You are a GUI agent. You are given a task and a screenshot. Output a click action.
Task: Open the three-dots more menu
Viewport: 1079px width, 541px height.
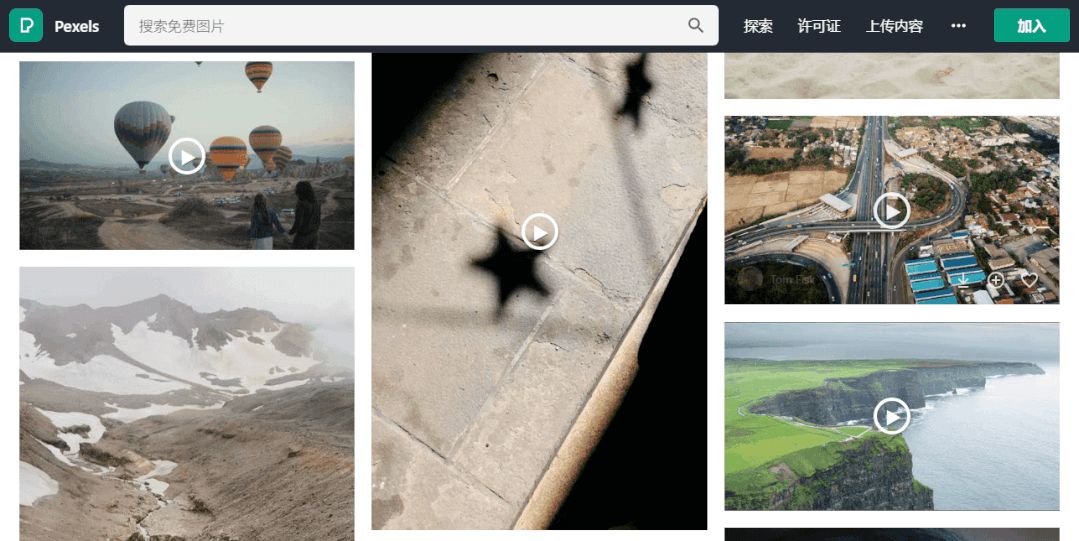point(959,25)
